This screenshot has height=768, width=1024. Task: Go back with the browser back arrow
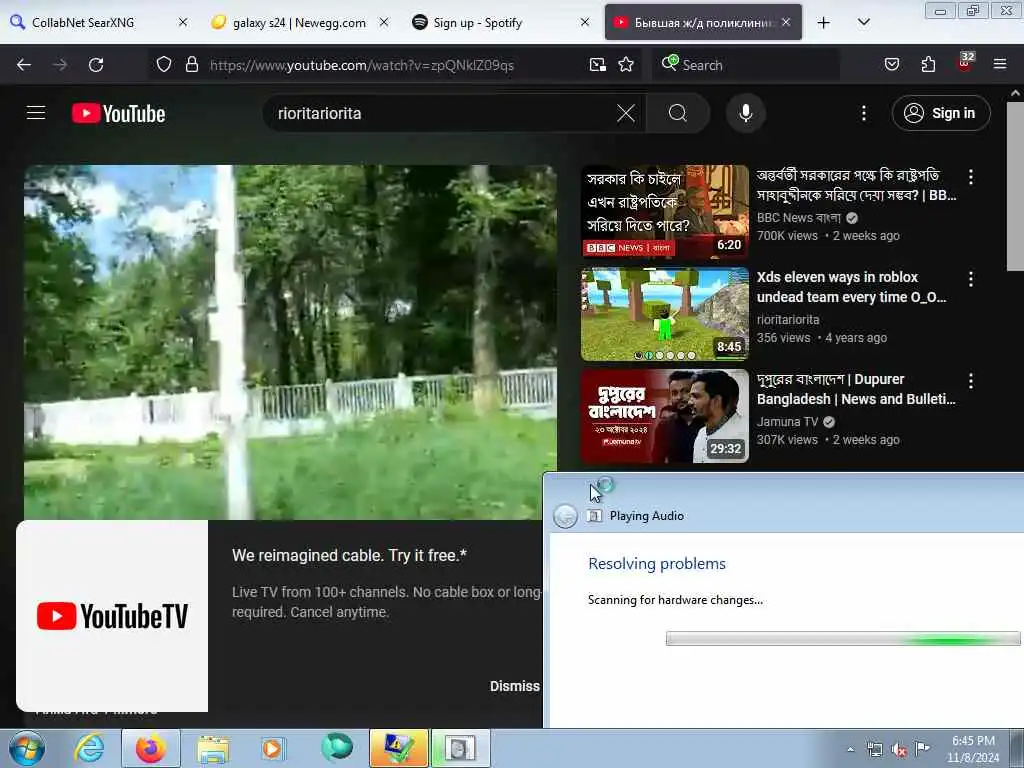point(24,65)
